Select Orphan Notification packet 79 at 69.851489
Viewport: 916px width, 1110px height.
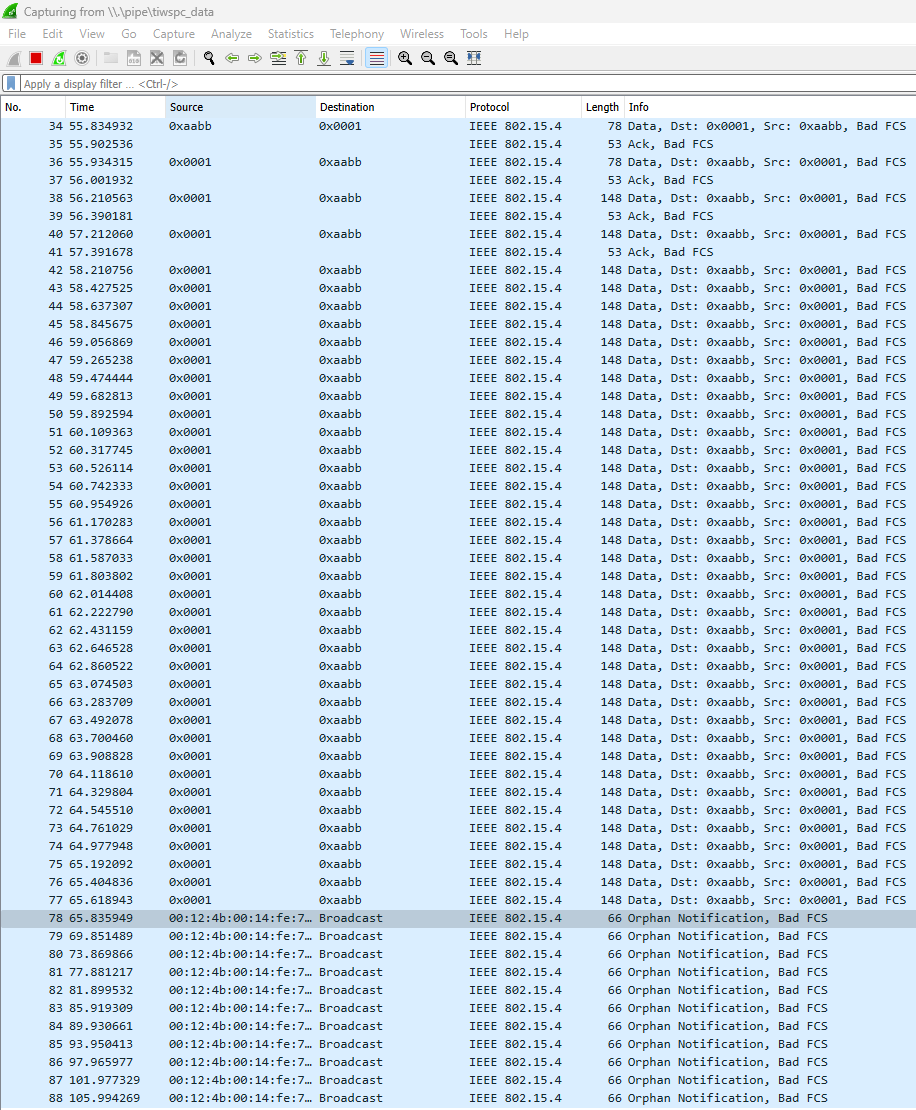tap(458, 937)
